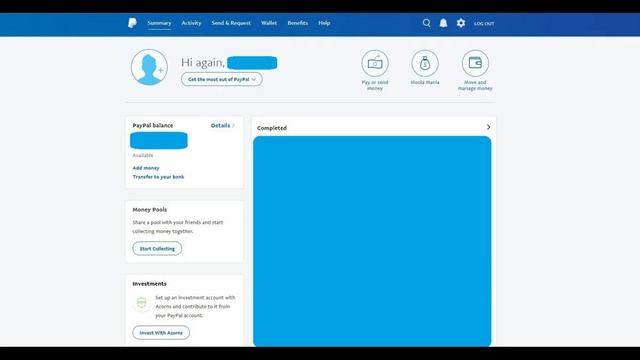
Task: Click Transfer to your bank link
Action: 158,177
